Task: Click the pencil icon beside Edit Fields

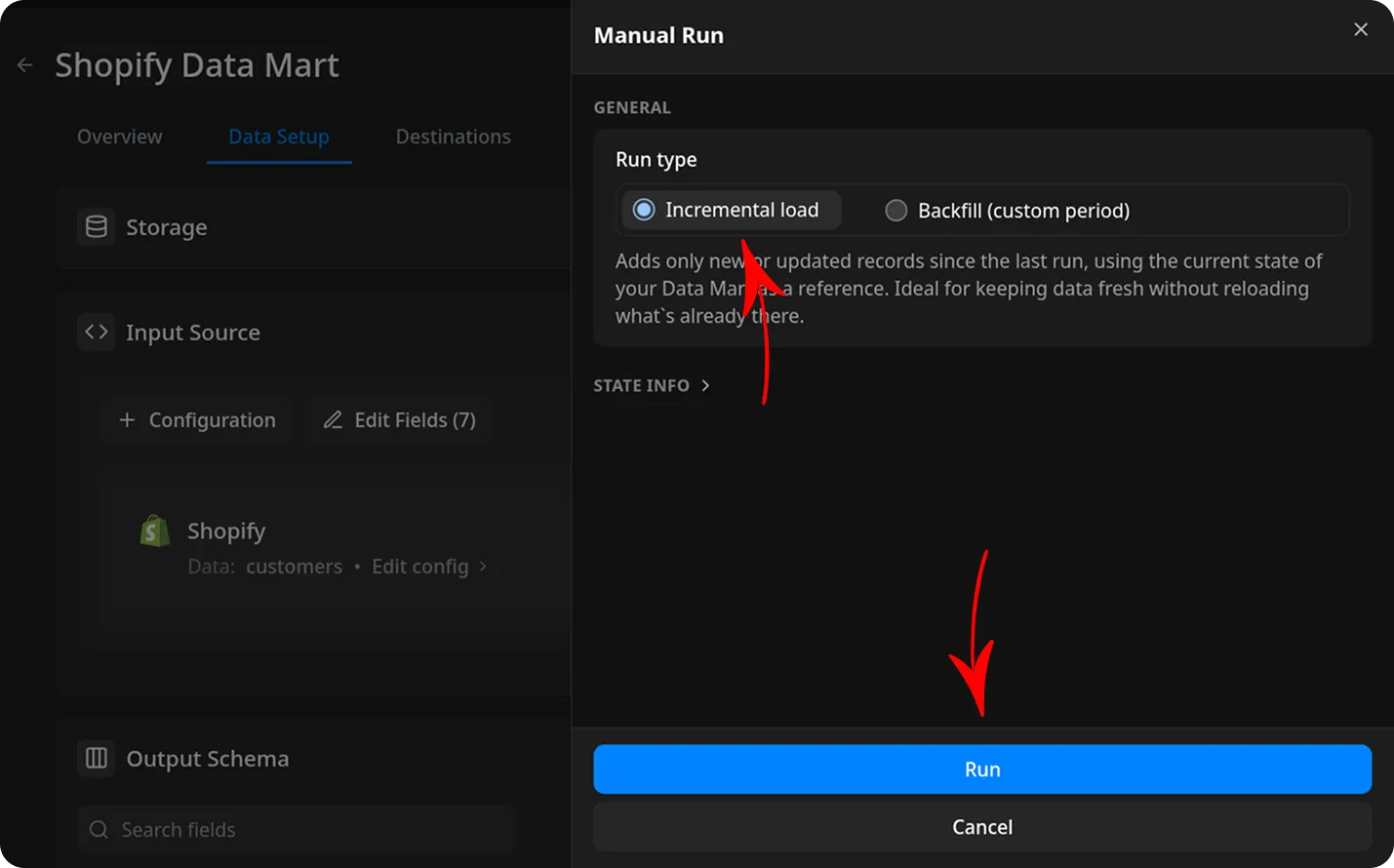Action: (333, 419)
